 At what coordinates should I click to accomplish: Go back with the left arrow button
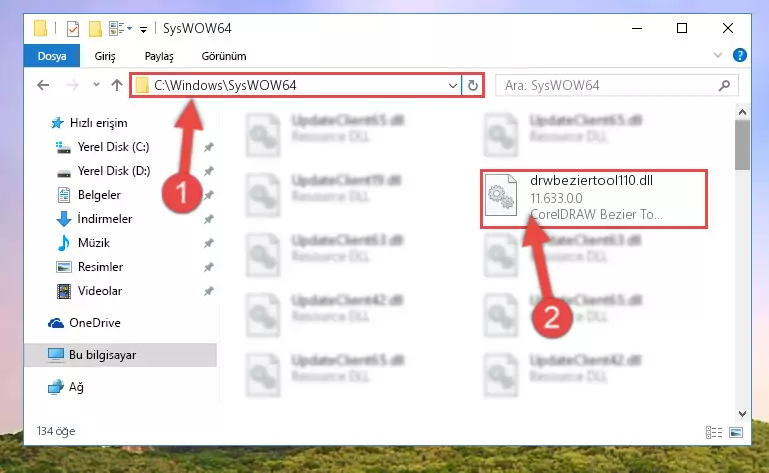(x=43, y=85)
